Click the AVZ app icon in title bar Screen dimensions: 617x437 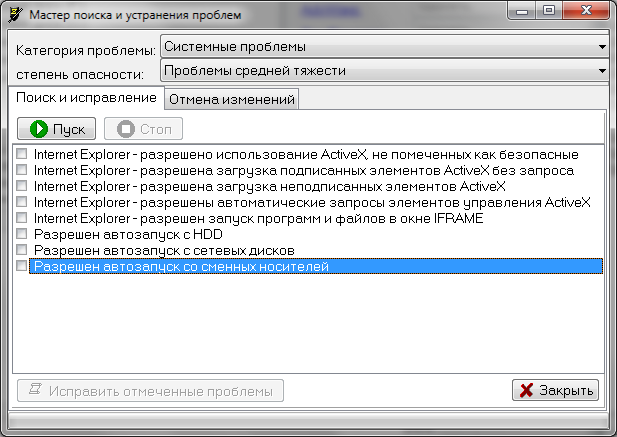point(15,15)
